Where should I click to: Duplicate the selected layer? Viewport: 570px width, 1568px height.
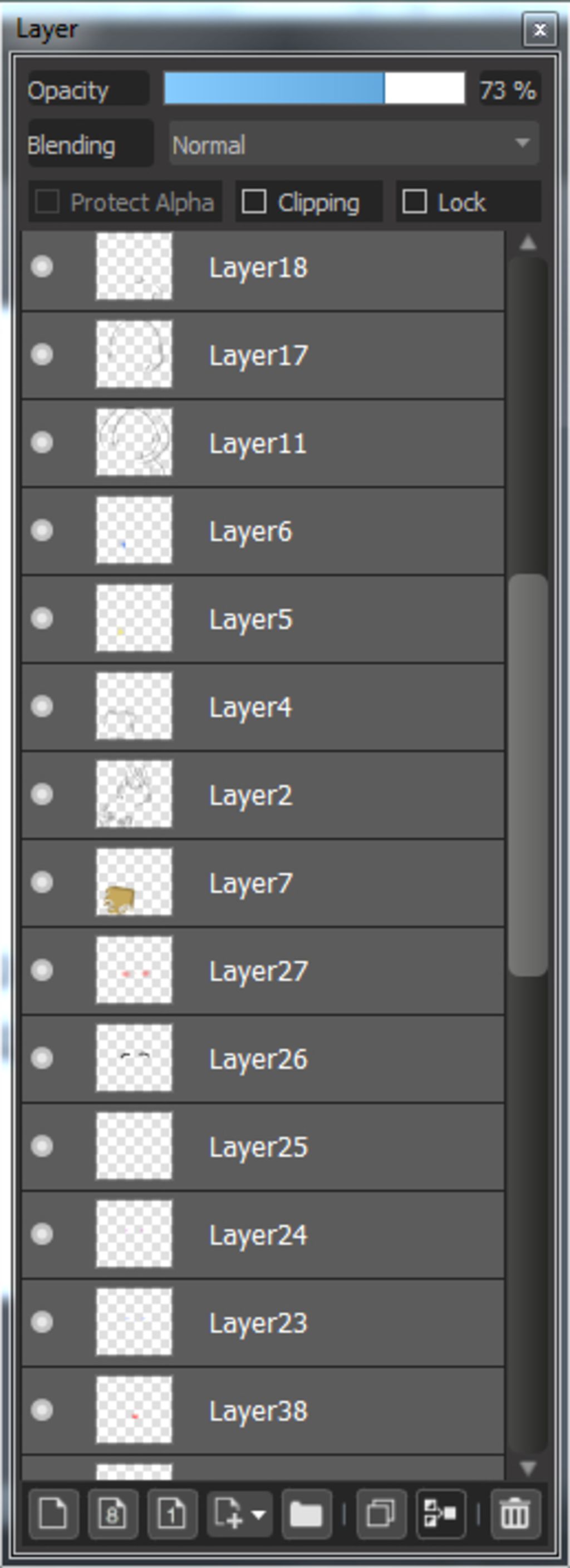(381, 1513)
